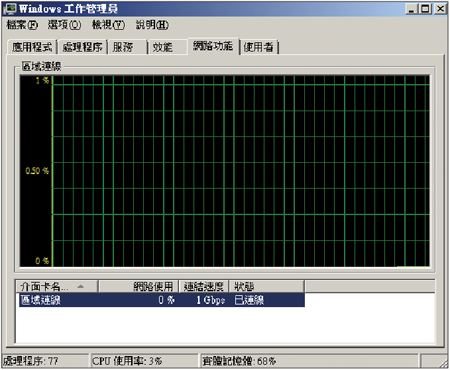Screen dimensions: 450x370
Task: Open the 檢視(V) menu
Action: coord(108,25)
